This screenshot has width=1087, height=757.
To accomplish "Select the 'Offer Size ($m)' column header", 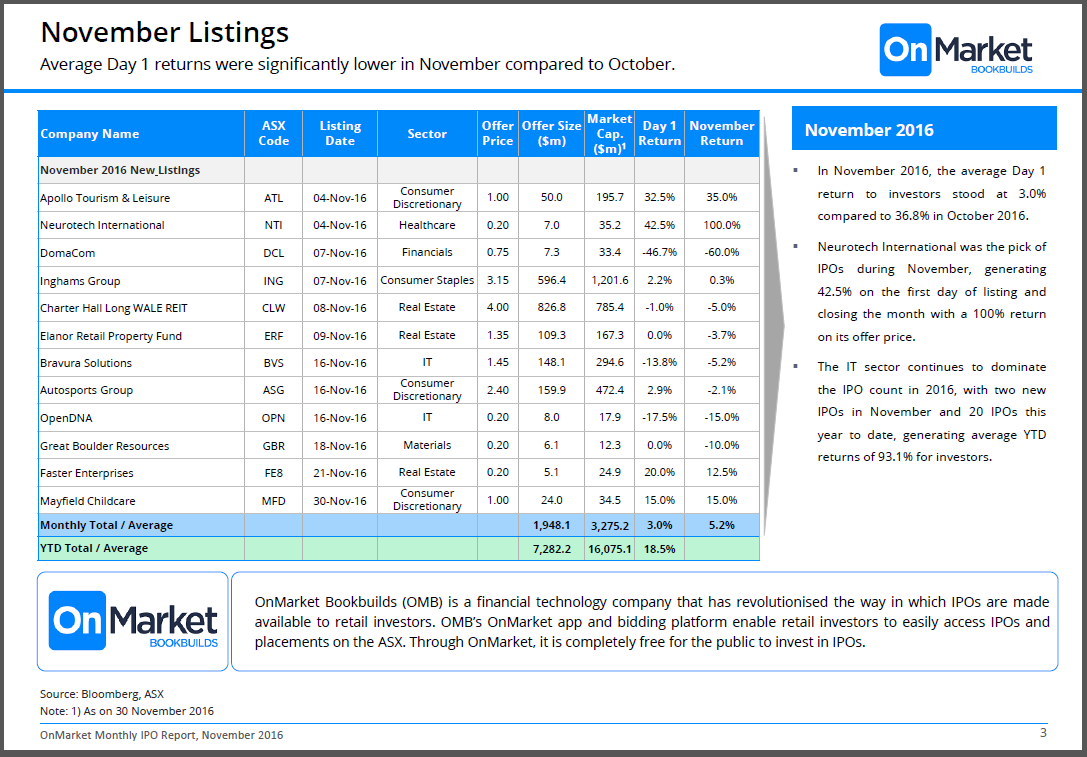I will (x=551, y=134).
